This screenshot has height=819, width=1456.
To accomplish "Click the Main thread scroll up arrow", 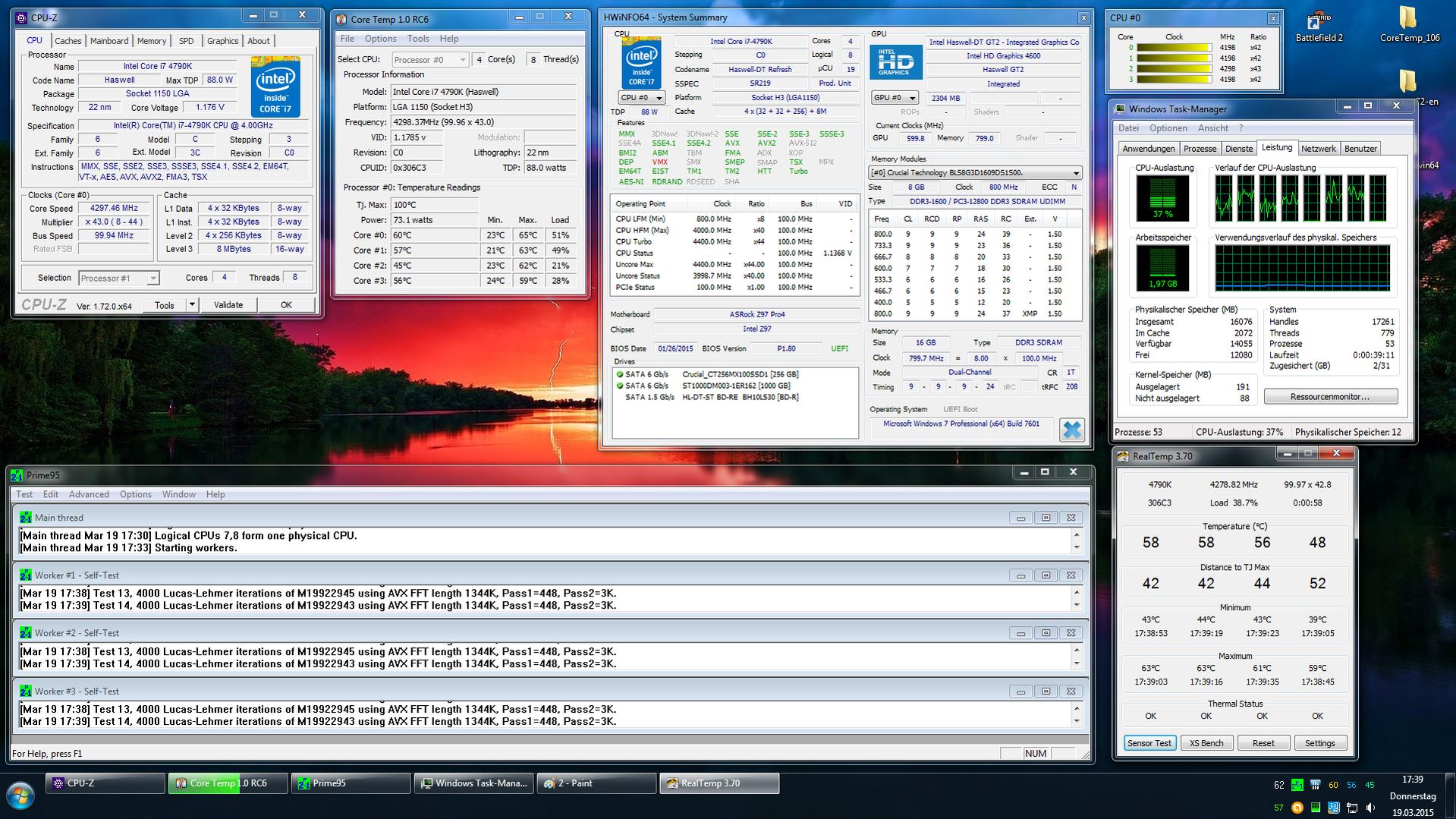I will 1077,535.
